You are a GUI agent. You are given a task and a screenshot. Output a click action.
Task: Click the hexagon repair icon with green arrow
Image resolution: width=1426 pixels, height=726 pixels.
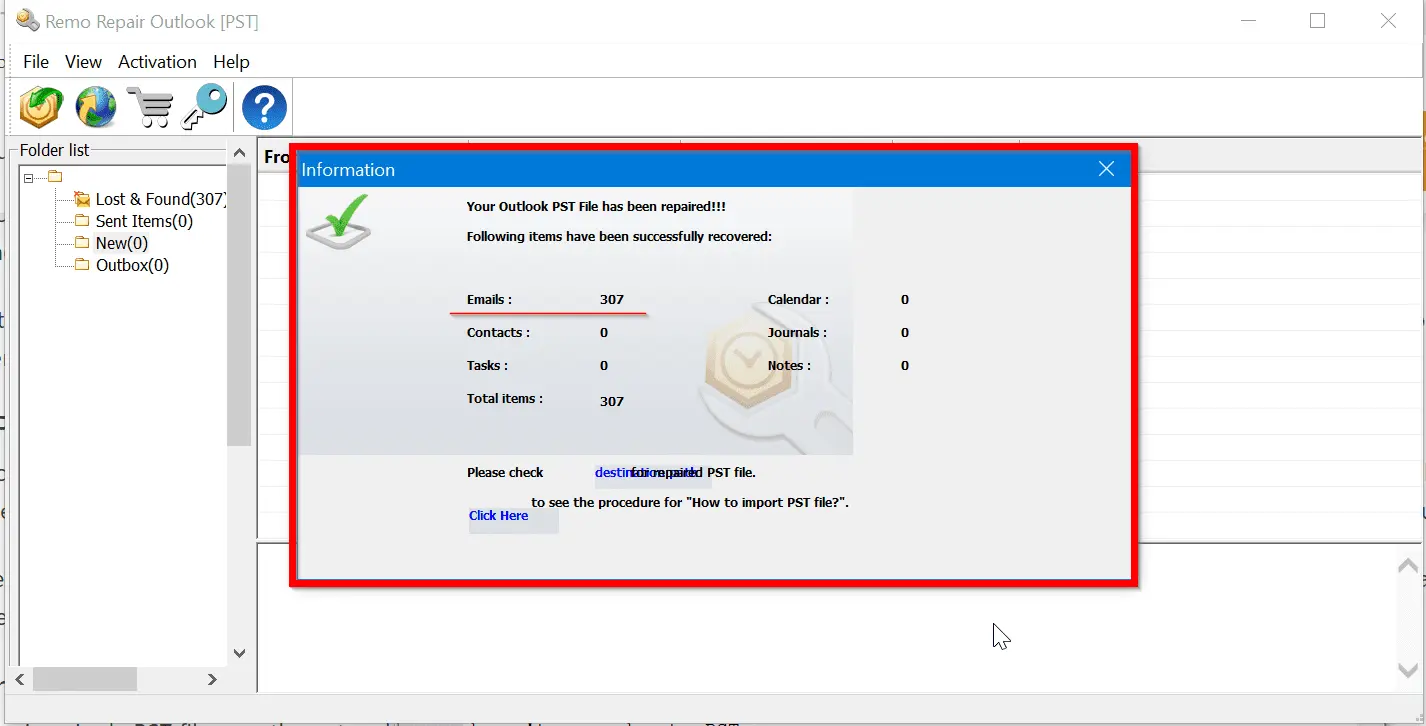pyautogui.click(x=42, y=107)
